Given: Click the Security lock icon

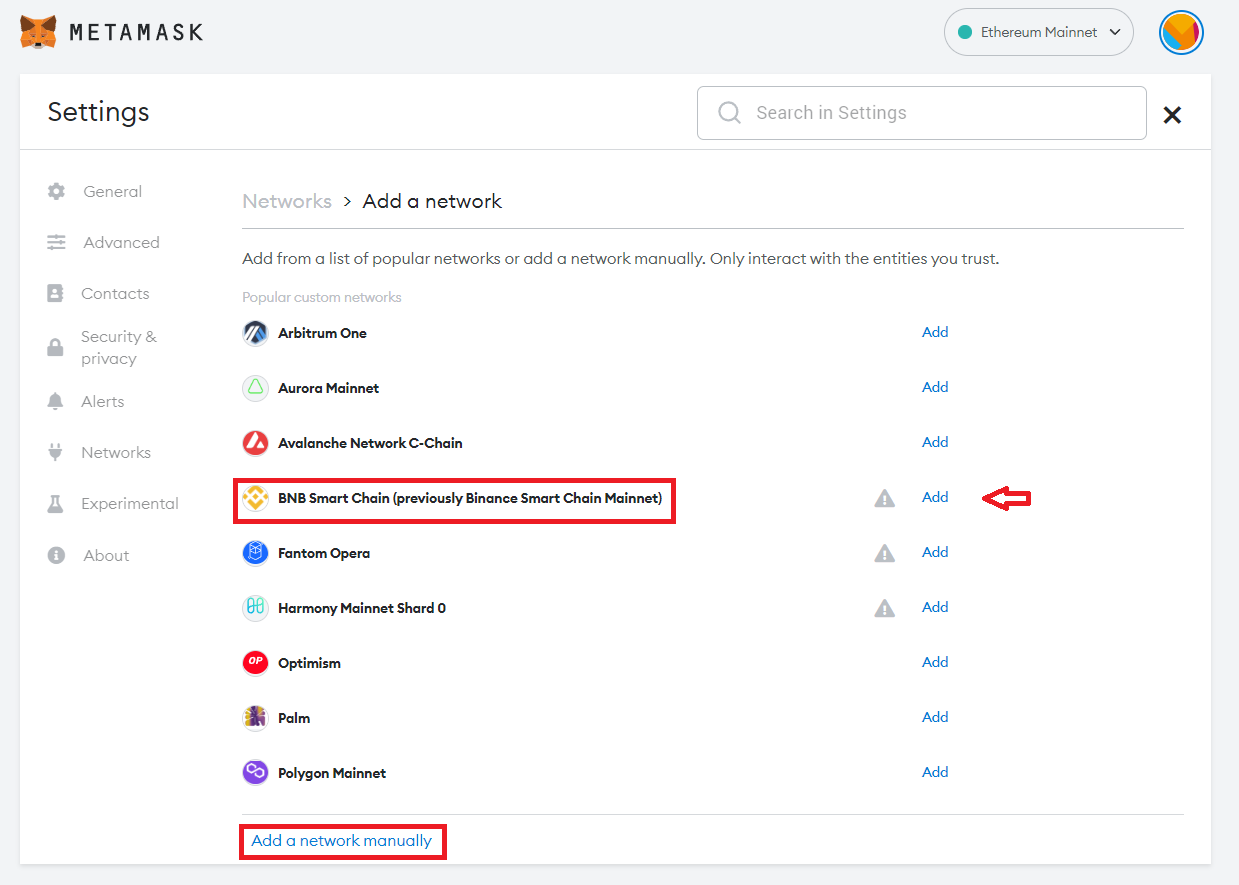Looking at the screenshot, I should click(56, 348).
